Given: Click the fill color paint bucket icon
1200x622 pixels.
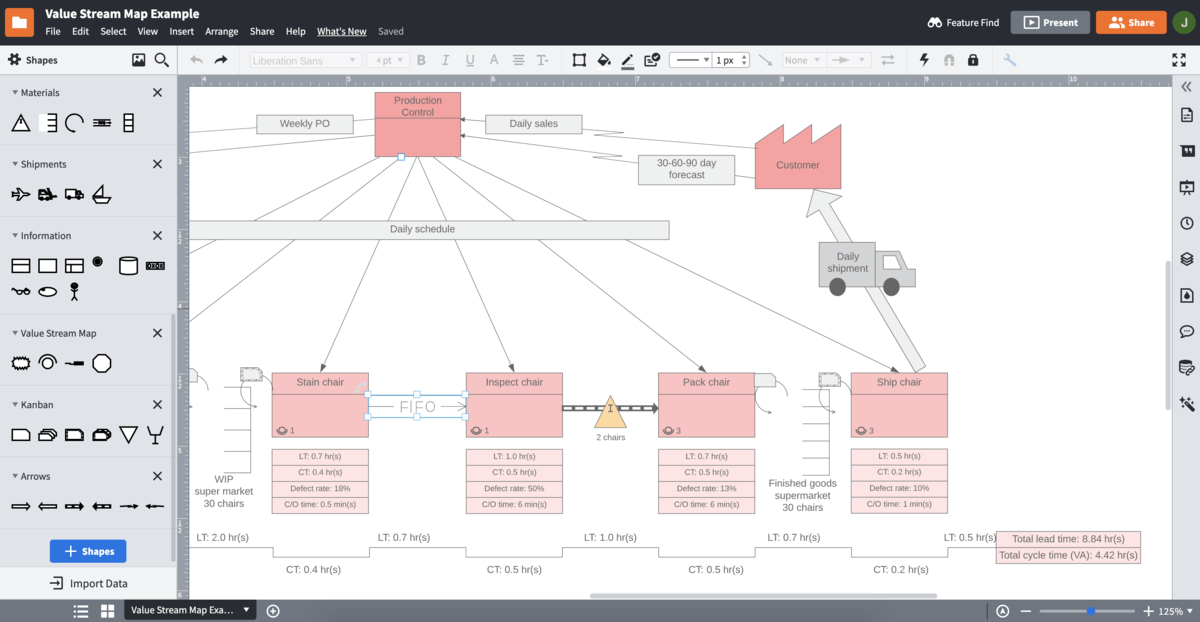Looking at the screenshot, I should (x=603, y=60).
